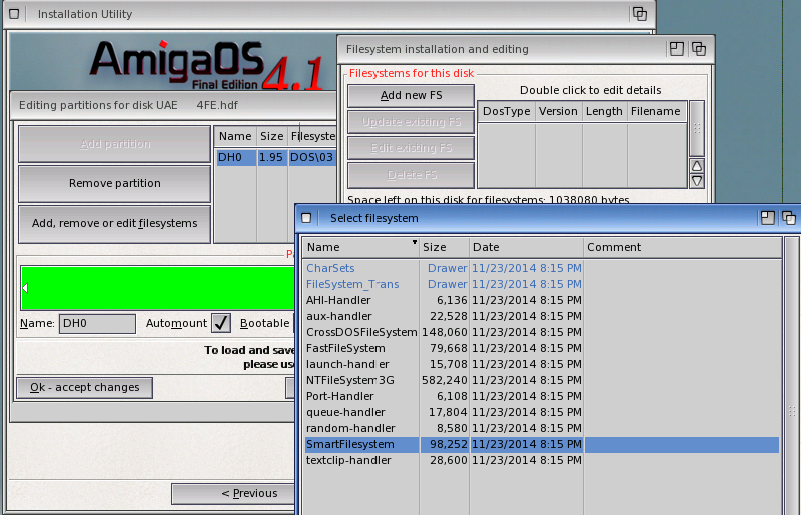Open the FileSystem_Trans drawer
The image size is (801, 515).
(352, 284)
